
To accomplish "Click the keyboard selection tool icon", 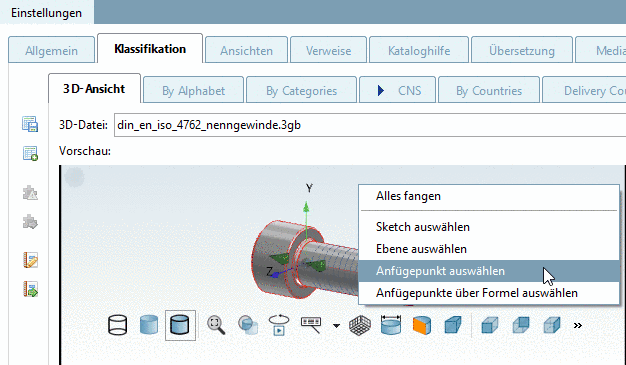I will coord(311,325).
